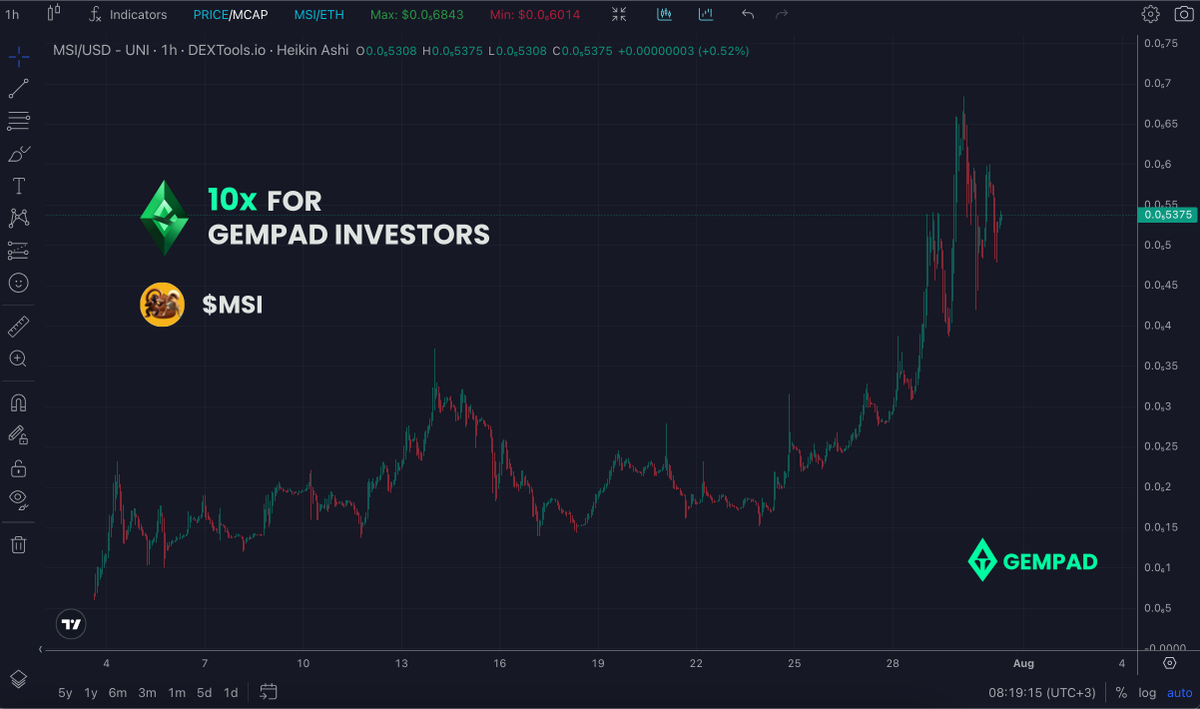Lock all drawing tools
This screenshot has height=709, width=1200.
click(18, 467)
